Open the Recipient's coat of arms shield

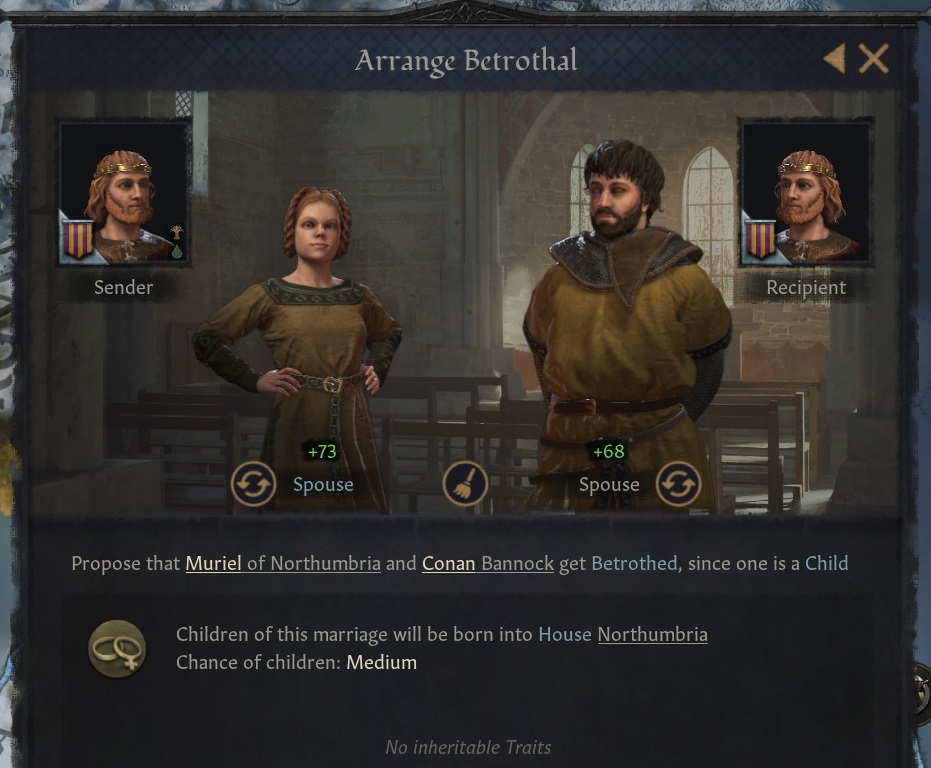(760, 239)
